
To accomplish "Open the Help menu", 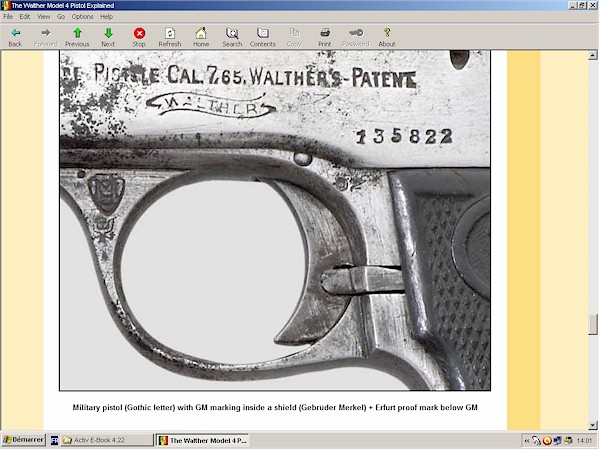I will point(106,16).
